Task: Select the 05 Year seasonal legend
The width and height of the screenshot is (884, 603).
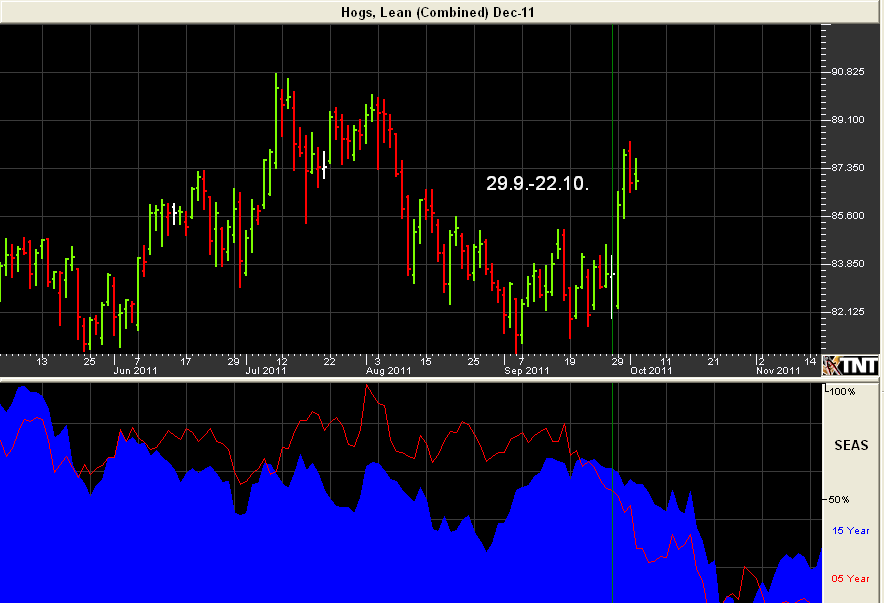Action: [x=851, y=578]
